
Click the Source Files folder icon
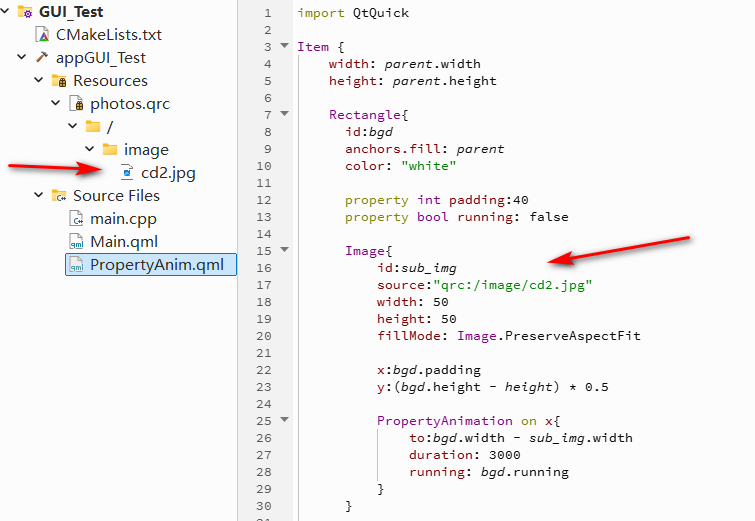pos(59,195)
